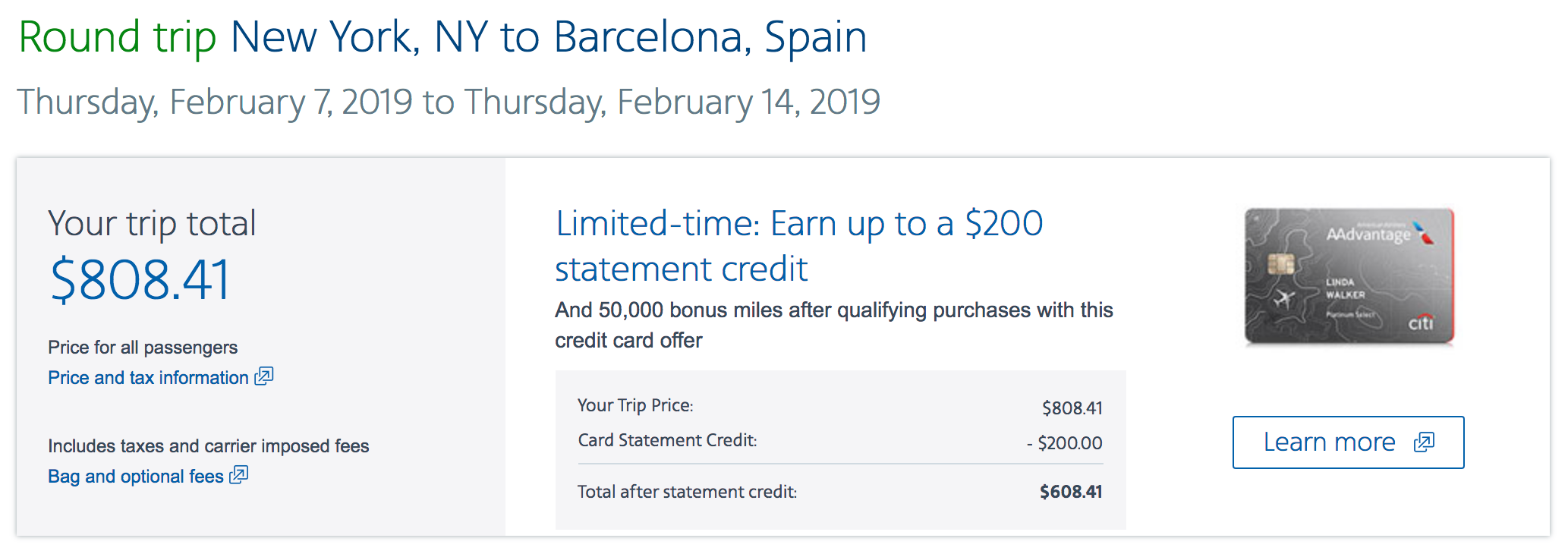
Task: Click the external-link icon inside Learn more
Action: 1424,442
